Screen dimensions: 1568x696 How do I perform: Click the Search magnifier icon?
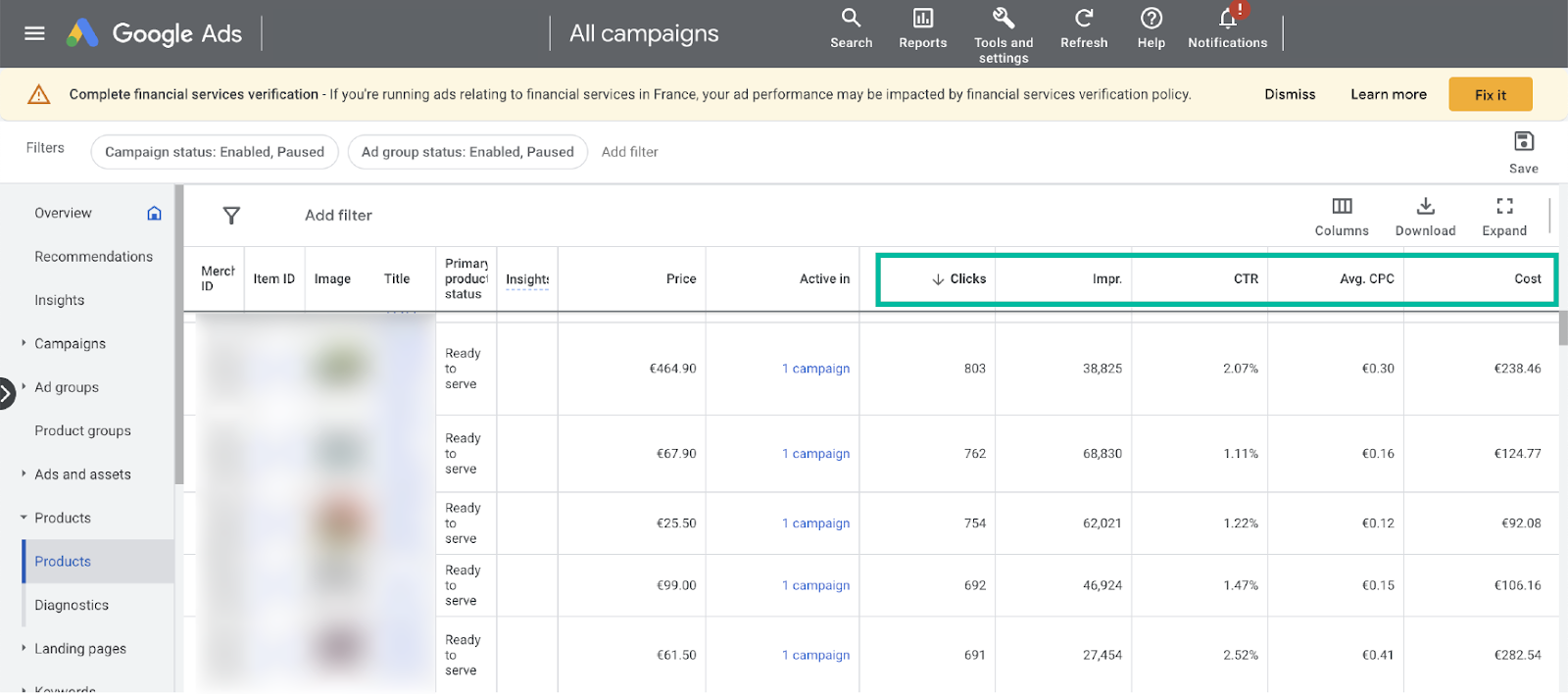[851, 19]
